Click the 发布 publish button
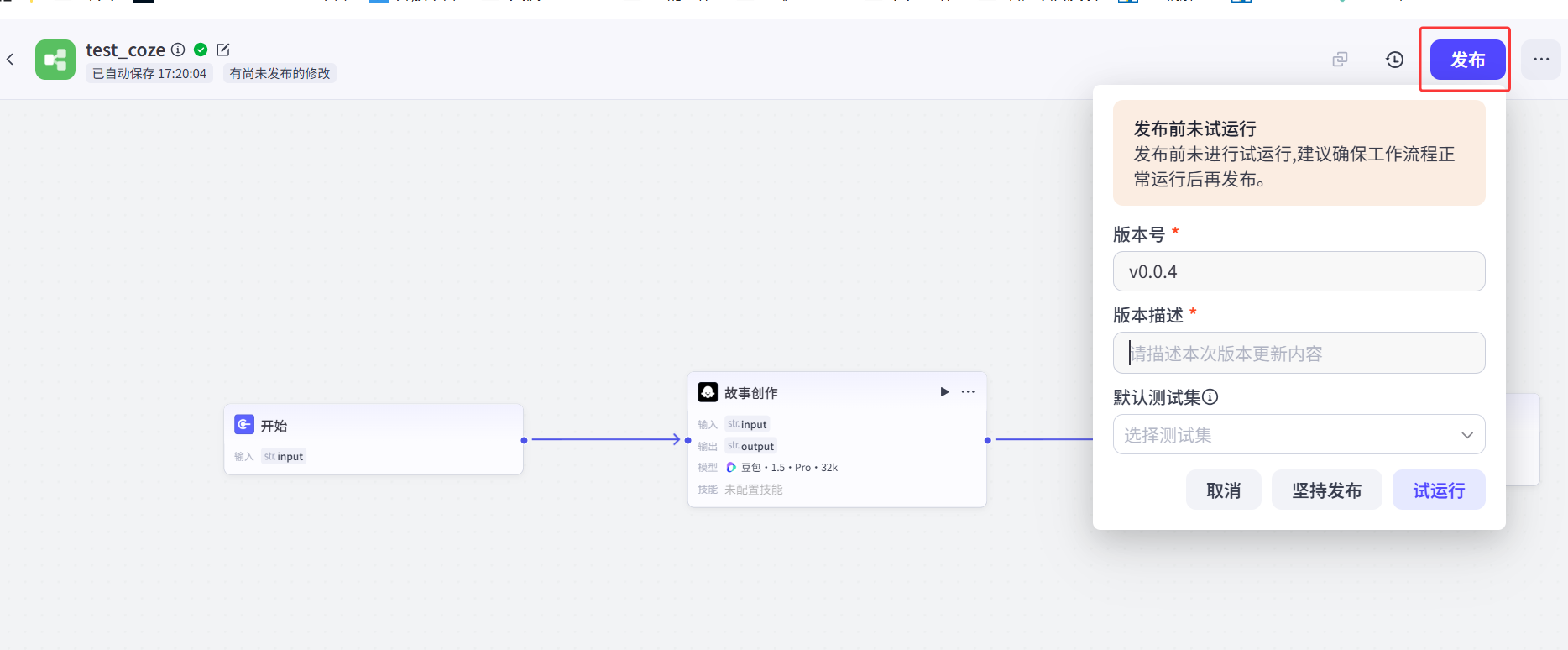1568x650 pixels. [1467, 60]
